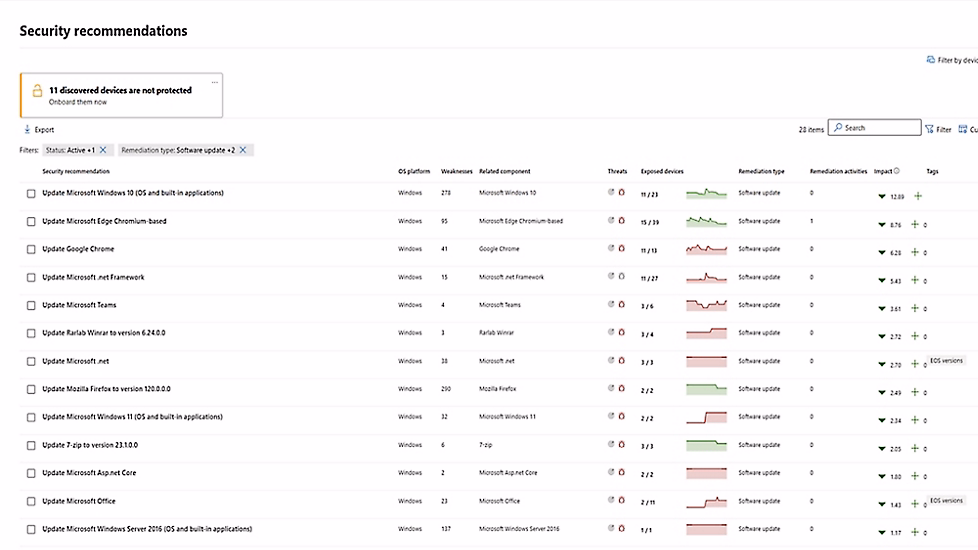
Task: Expand impact arrow for Update Microsoft Teams
Action: pyautogui.click(x=882, y=309)
